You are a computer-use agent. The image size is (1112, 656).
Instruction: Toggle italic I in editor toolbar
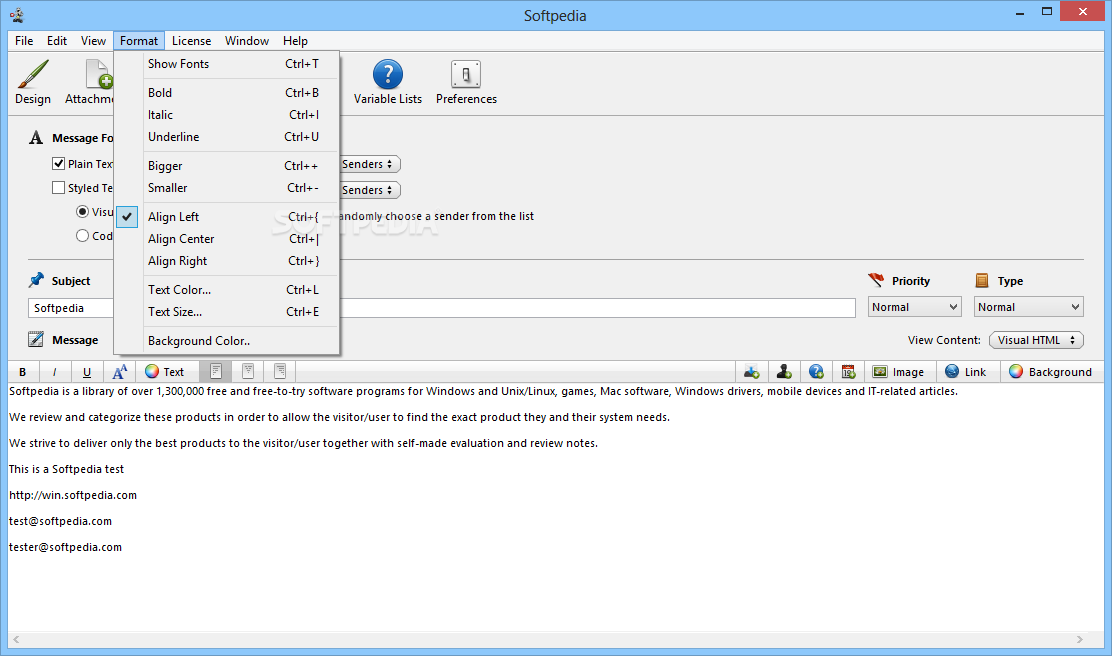54,372
